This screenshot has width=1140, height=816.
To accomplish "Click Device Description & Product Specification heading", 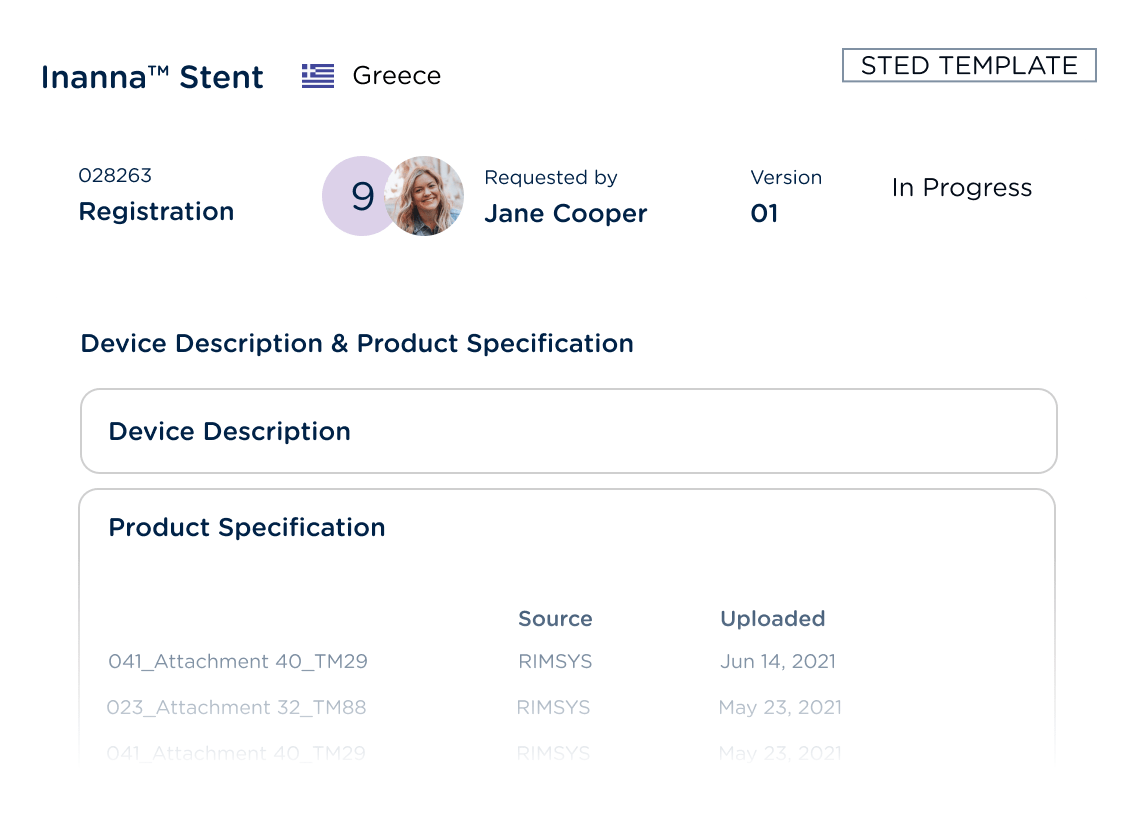I will (357, 343).
